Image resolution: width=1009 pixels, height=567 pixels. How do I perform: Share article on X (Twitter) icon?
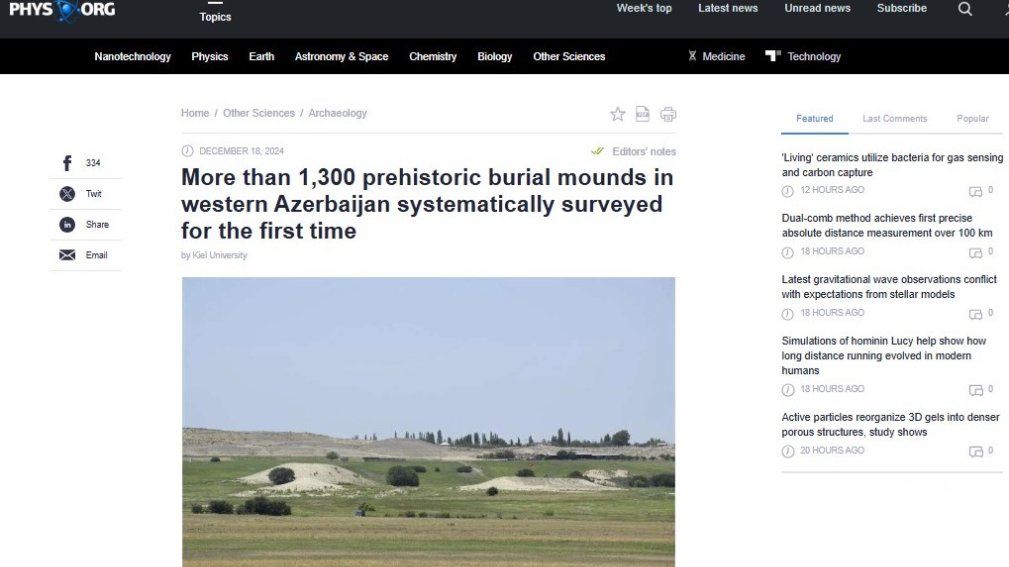tap(67, 194)
